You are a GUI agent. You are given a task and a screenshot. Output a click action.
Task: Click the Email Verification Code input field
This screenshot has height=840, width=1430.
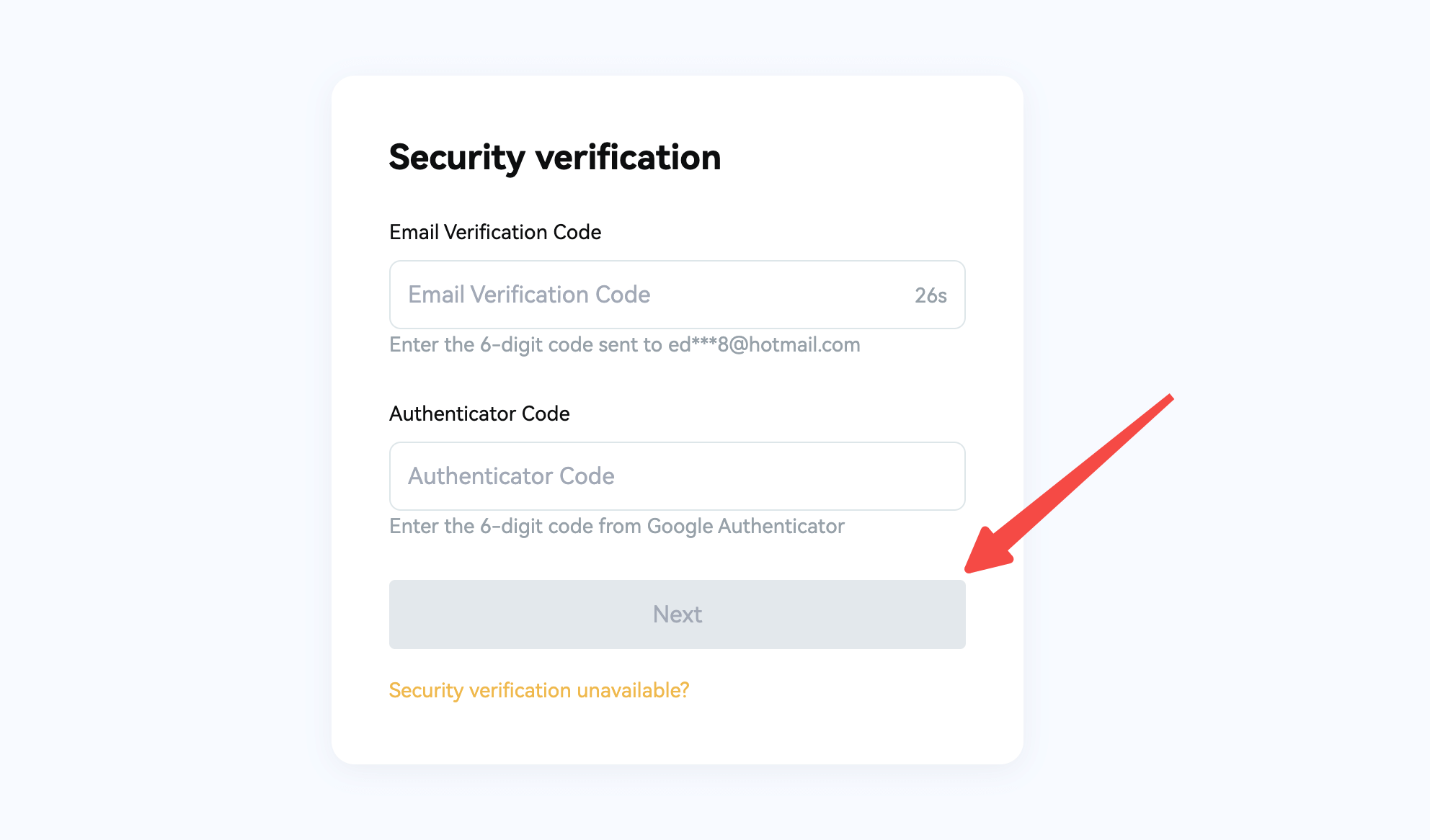tap(649, 295)
